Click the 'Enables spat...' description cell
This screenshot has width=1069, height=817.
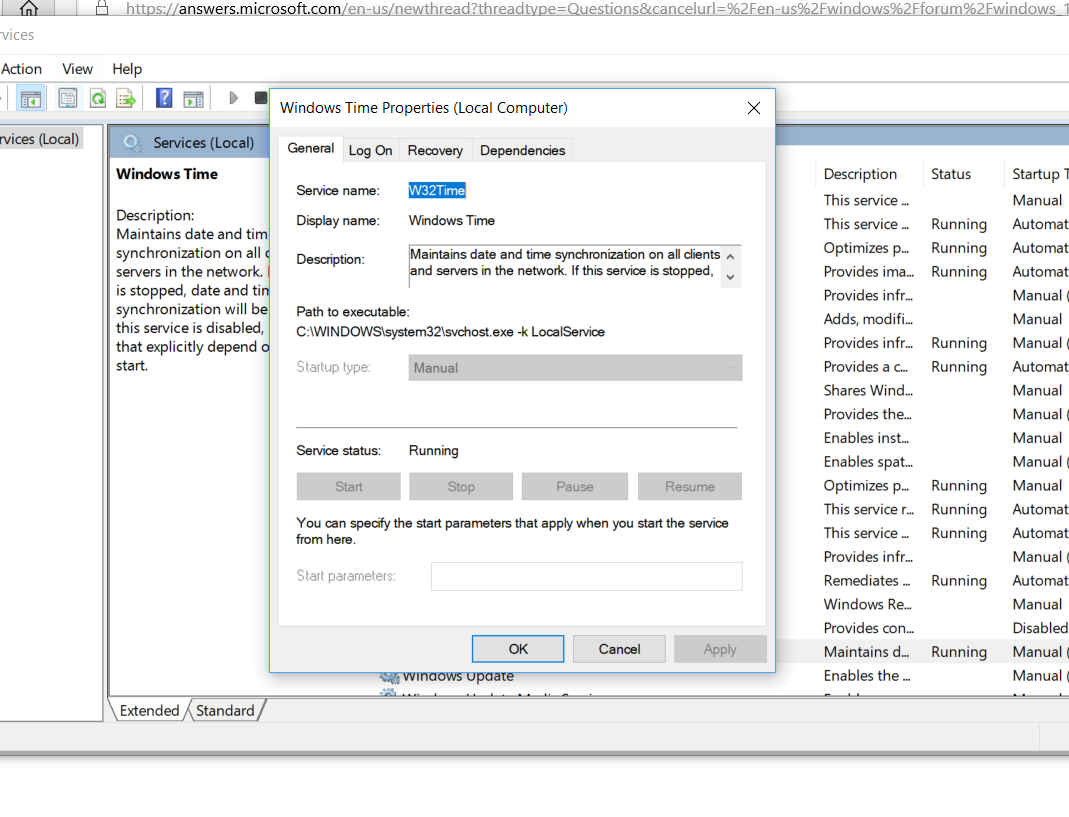coord(868,462)
